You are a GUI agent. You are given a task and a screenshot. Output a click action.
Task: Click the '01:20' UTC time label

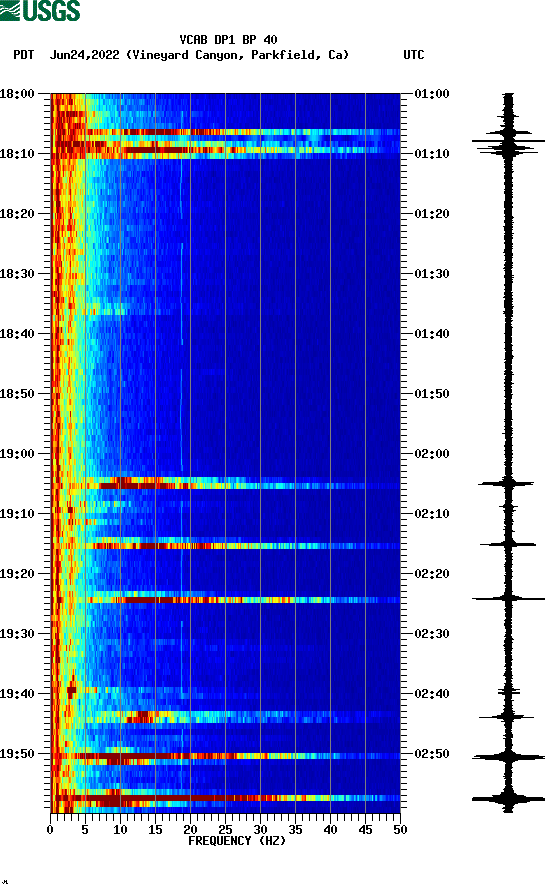[432, 214]
